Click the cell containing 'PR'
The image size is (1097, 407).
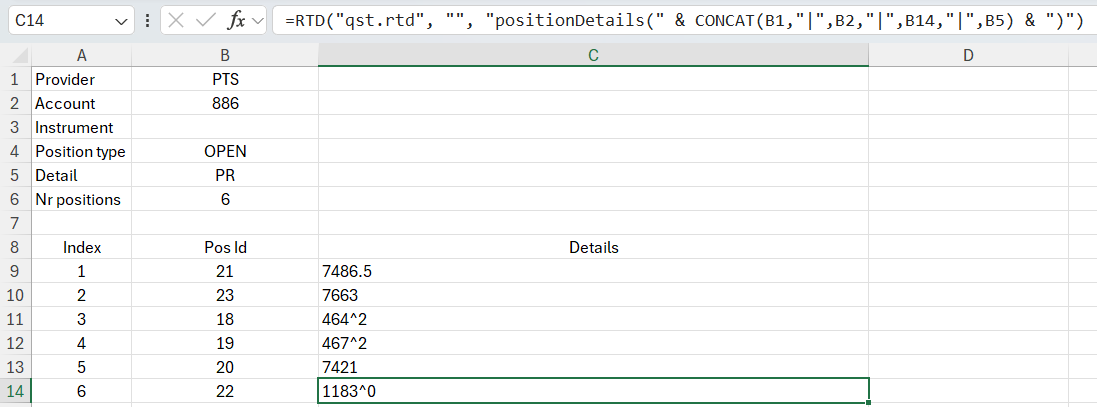coord(225,175)
